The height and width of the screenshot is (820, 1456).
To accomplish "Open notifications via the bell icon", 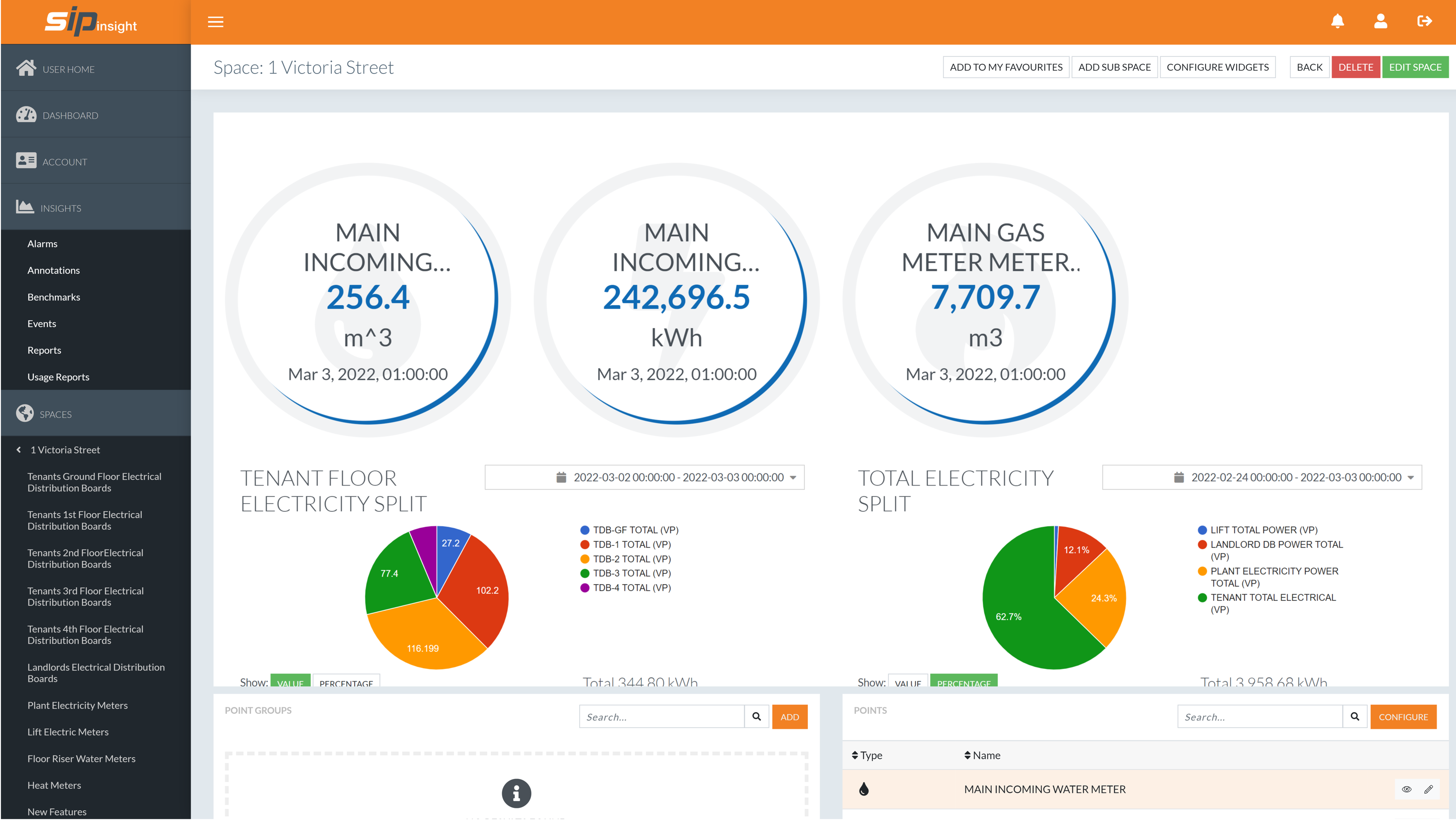I will (x=1337, y=22).
